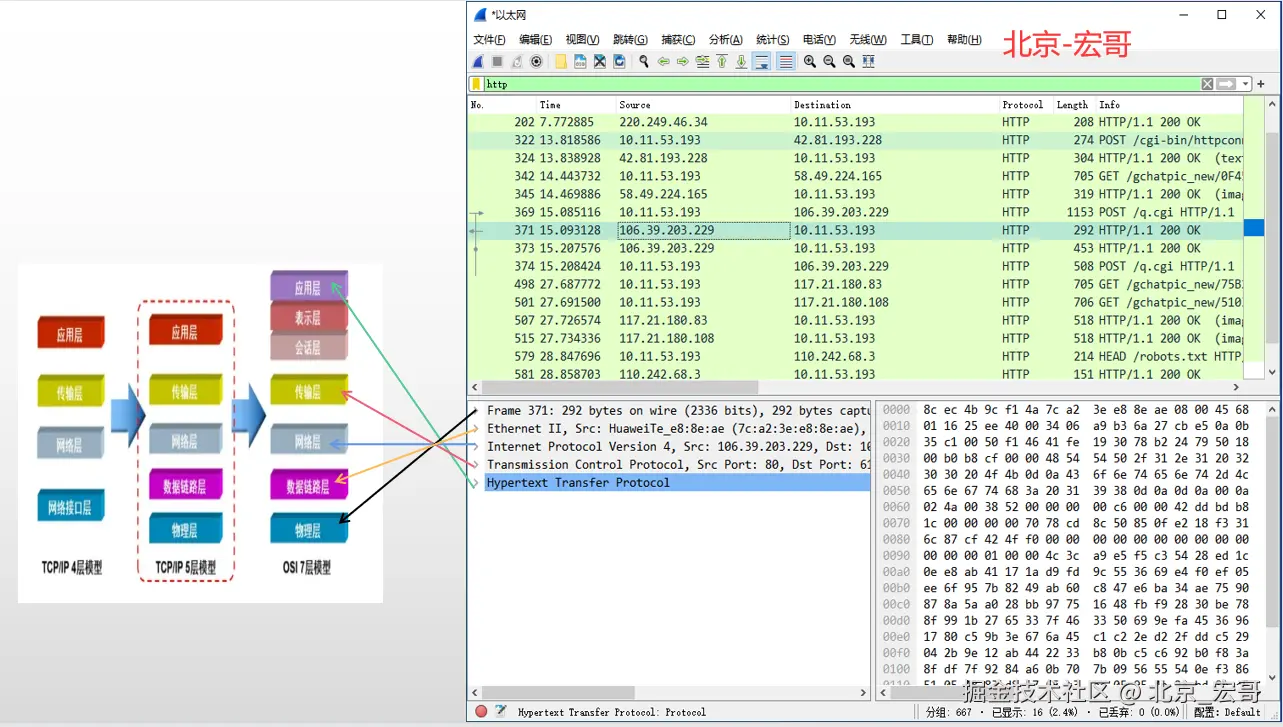
Task: Open expert information red circle icon
Action: pyautogui.click(x=481, y=711)
